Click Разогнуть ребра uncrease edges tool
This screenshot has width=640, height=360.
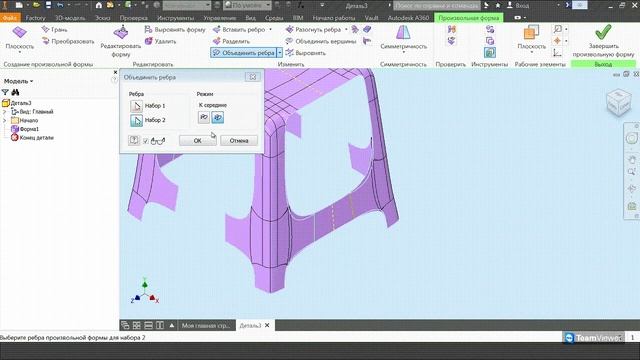point(314,29)
